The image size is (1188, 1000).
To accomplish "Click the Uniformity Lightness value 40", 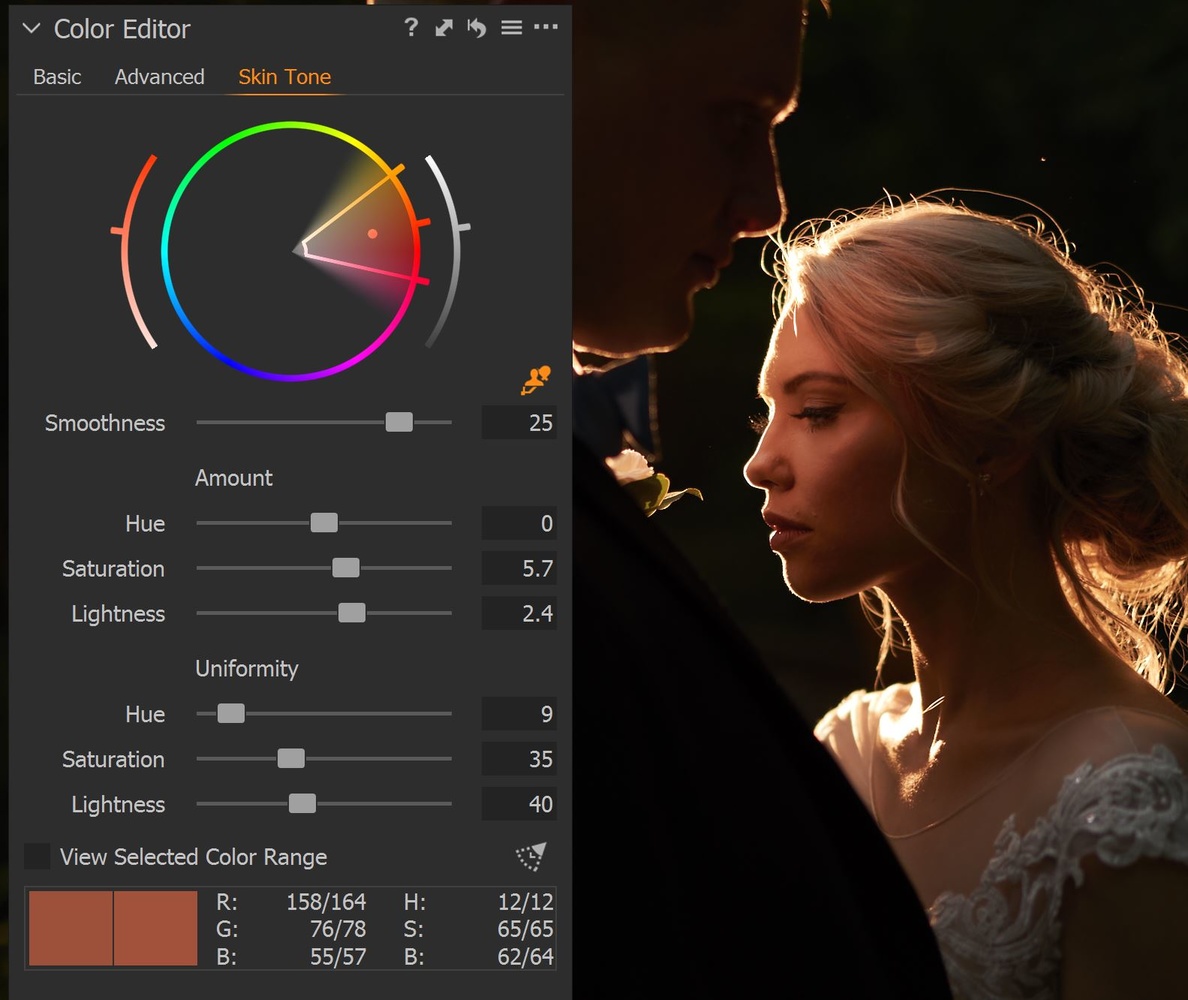I will (x=519, y=804).
